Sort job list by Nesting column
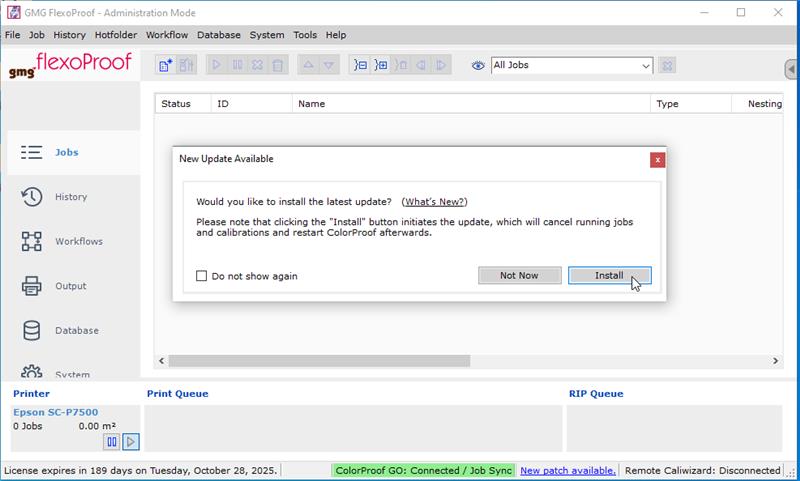 click(x=758, y=104)
